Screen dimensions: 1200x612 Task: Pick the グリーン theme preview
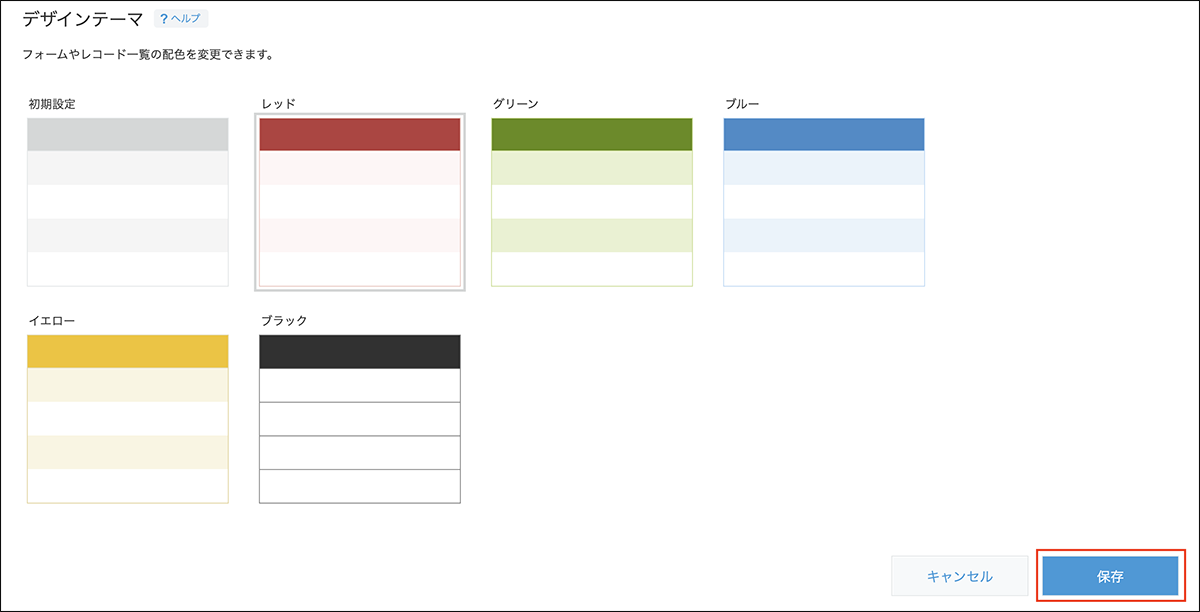click(592, 202)
